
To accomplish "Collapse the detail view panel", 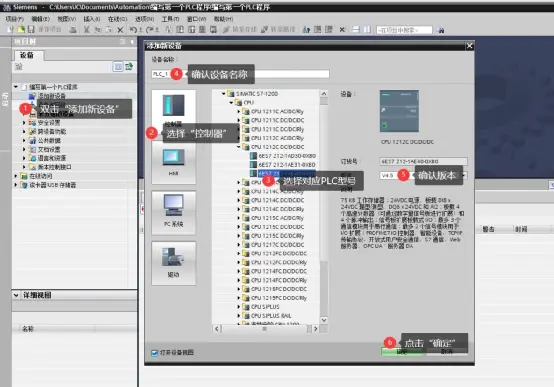I will (x=16, y=295).
